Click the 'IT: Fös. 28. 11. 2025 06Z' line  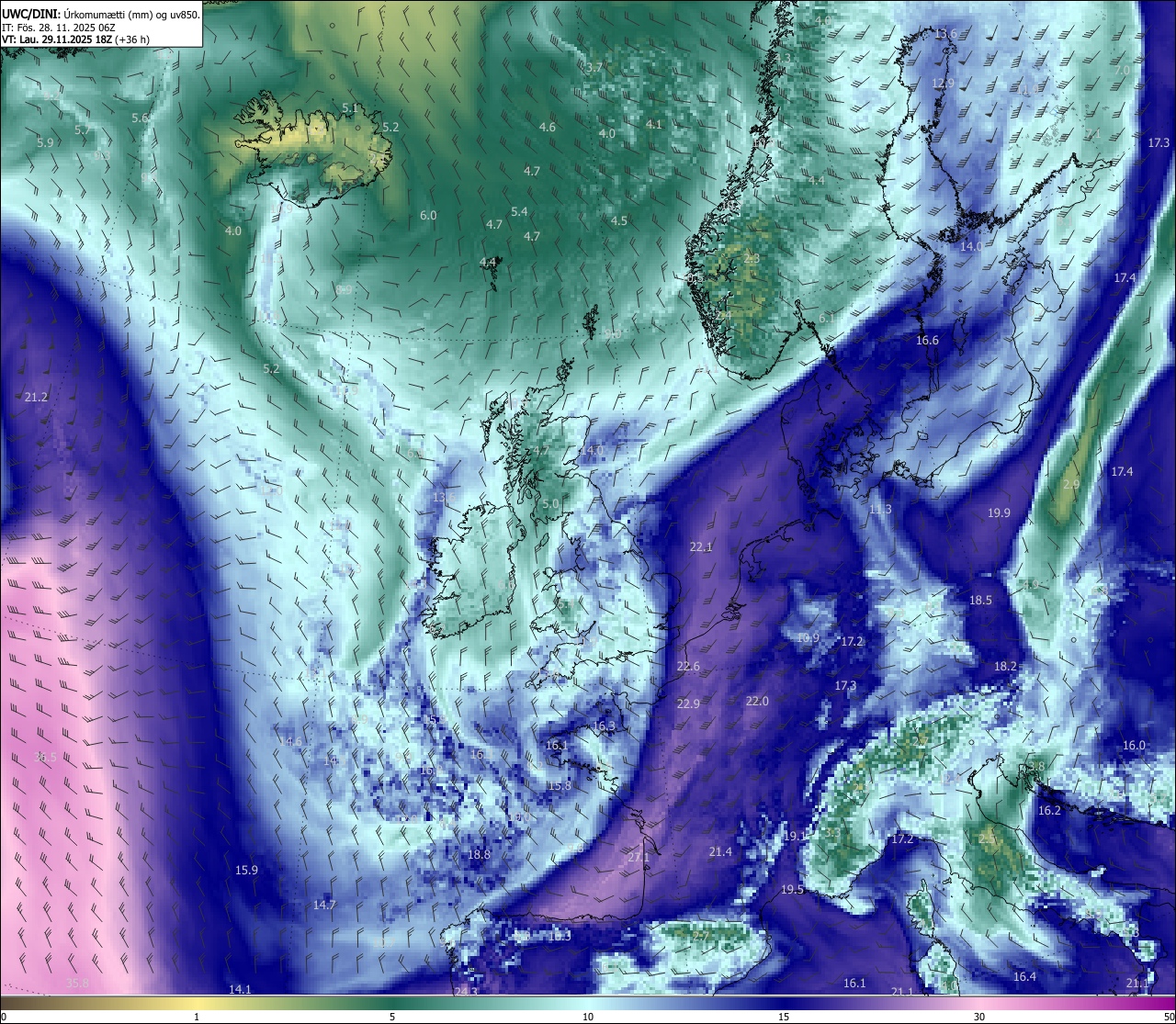tap(57, 28)
